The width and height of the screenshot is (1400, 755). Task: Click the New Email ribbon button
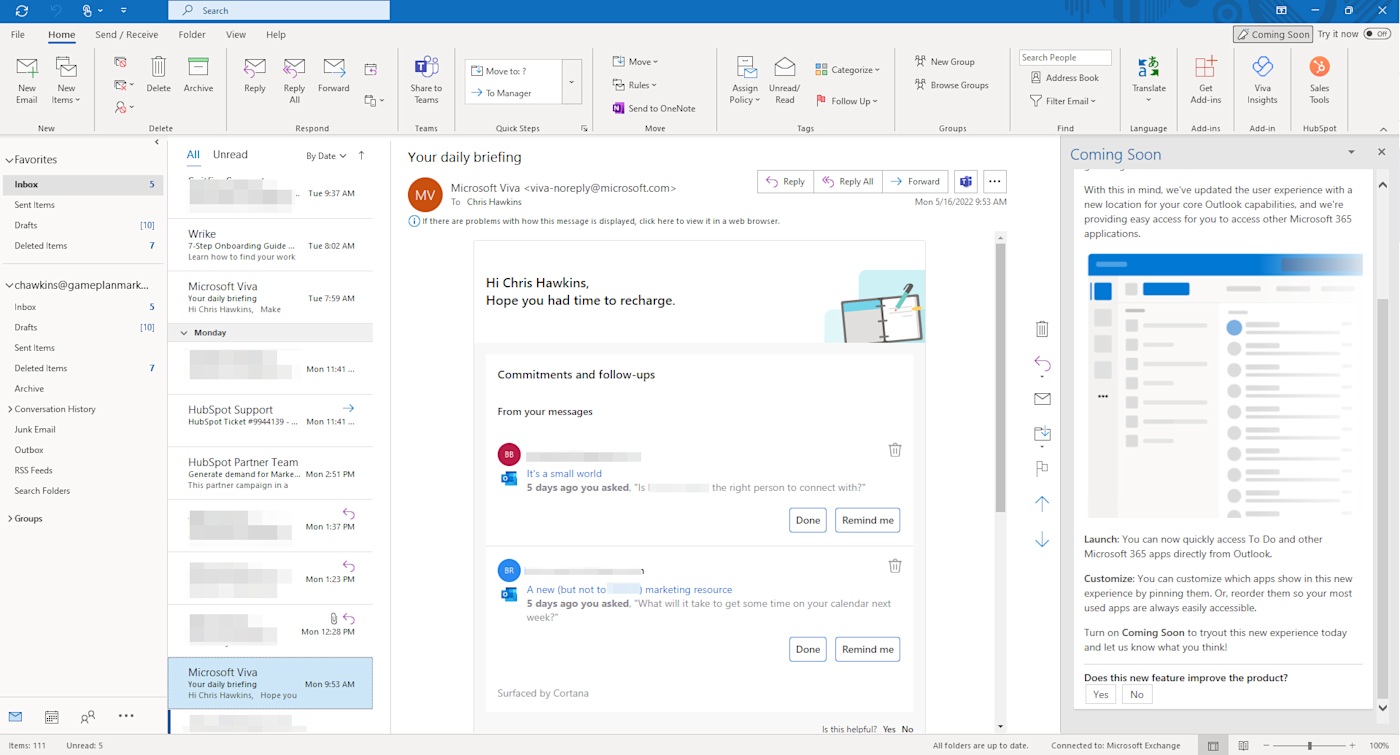[x=27, y=80]
